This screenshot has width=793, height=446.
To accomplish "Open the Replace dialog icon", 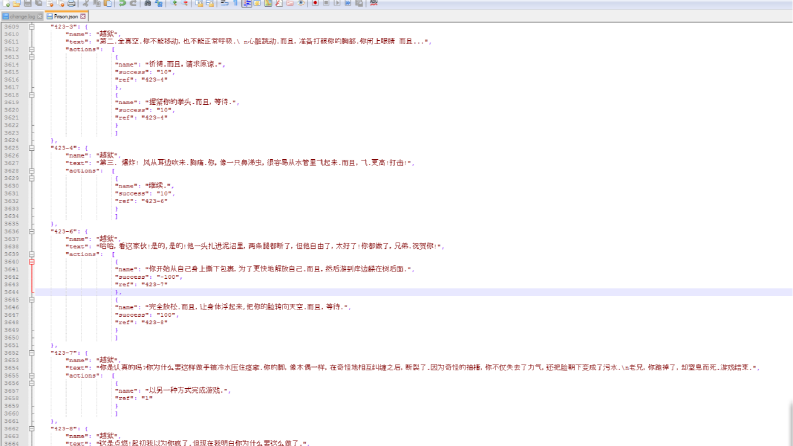I will (x=159, y=3).
